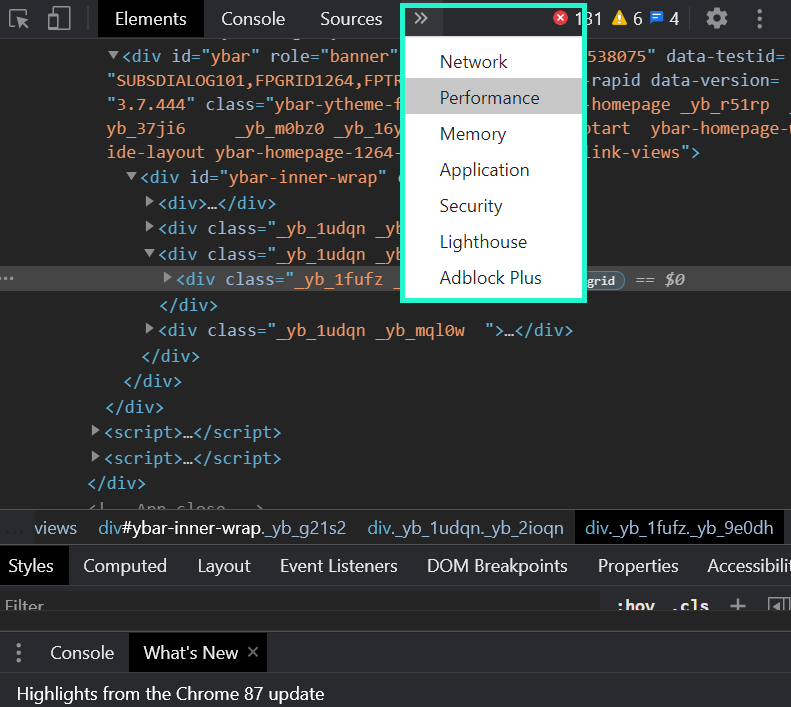Toggle the device toolbar icon
791x707 pixels.
point(59,19)
